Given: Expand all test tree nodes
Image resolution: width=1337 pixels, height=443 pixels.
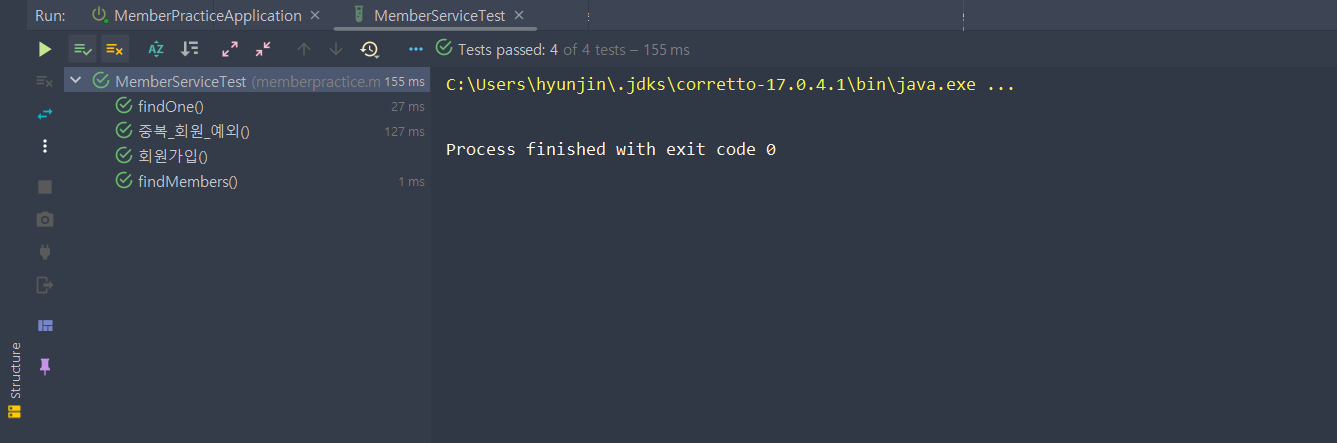Looking at the screenshot, I should [230, 49].
